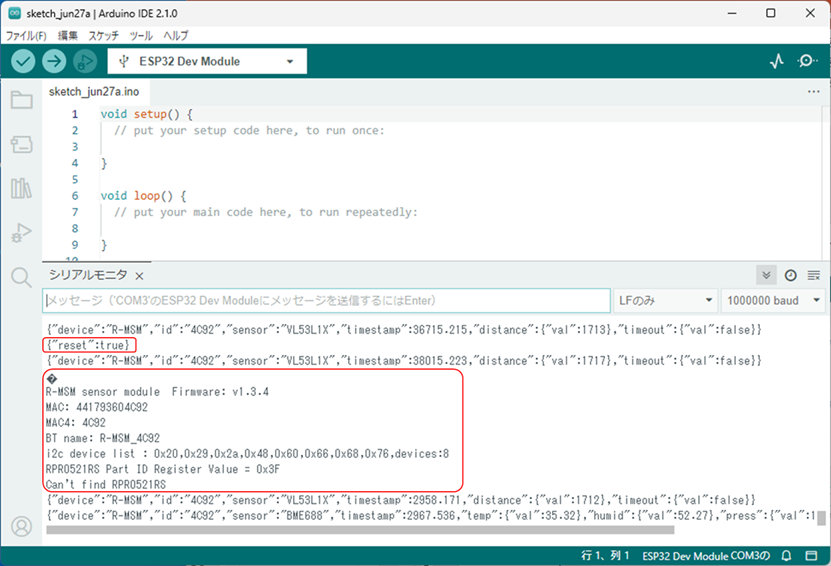
Task: Open the スケッチ menu
Action: 103,35
